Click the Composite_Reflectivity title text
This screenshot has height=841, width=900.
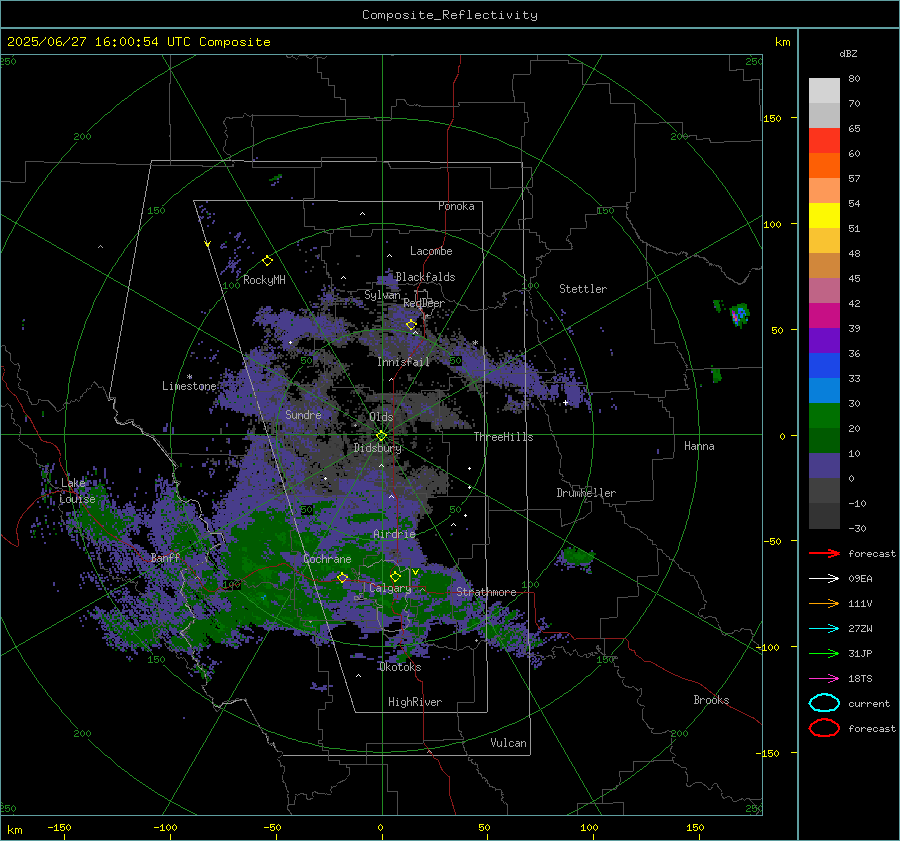click(450, 15)
